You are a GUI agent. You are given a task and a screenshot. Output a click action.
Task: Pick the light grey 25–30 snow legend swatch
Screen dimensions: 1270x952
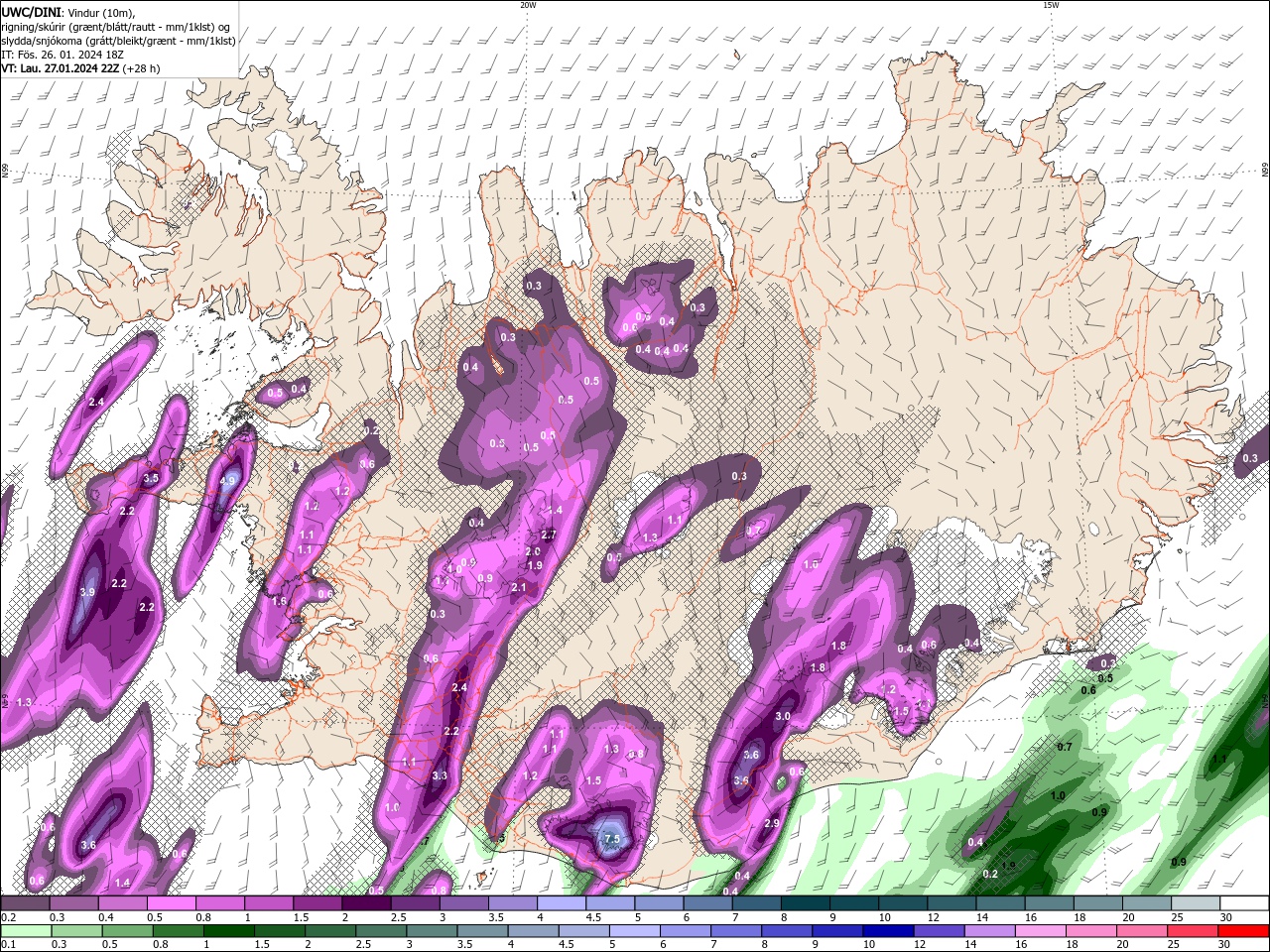[1196, 903]
